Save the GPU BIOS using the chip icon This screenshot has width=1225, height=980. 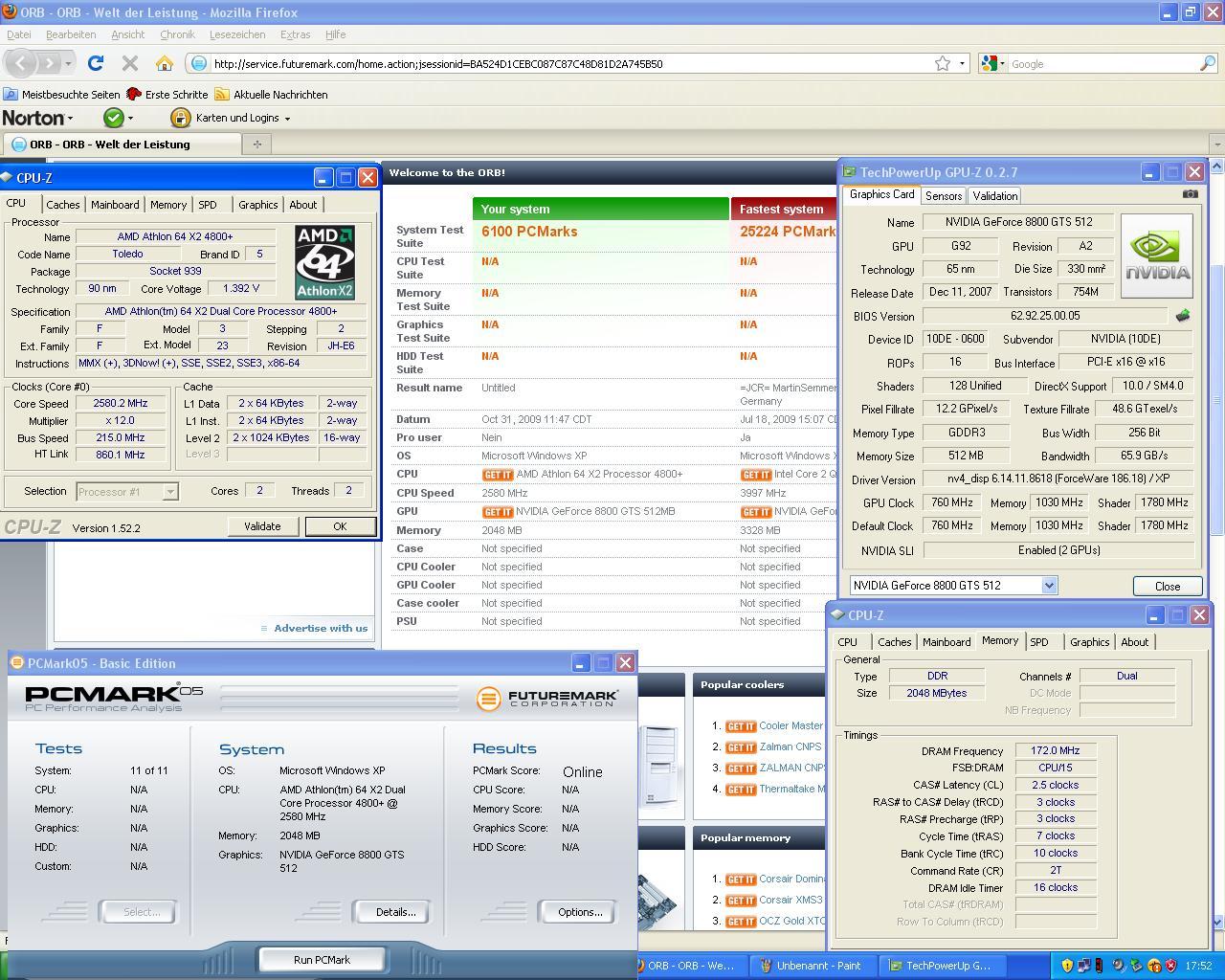(x=1183, y=315)
